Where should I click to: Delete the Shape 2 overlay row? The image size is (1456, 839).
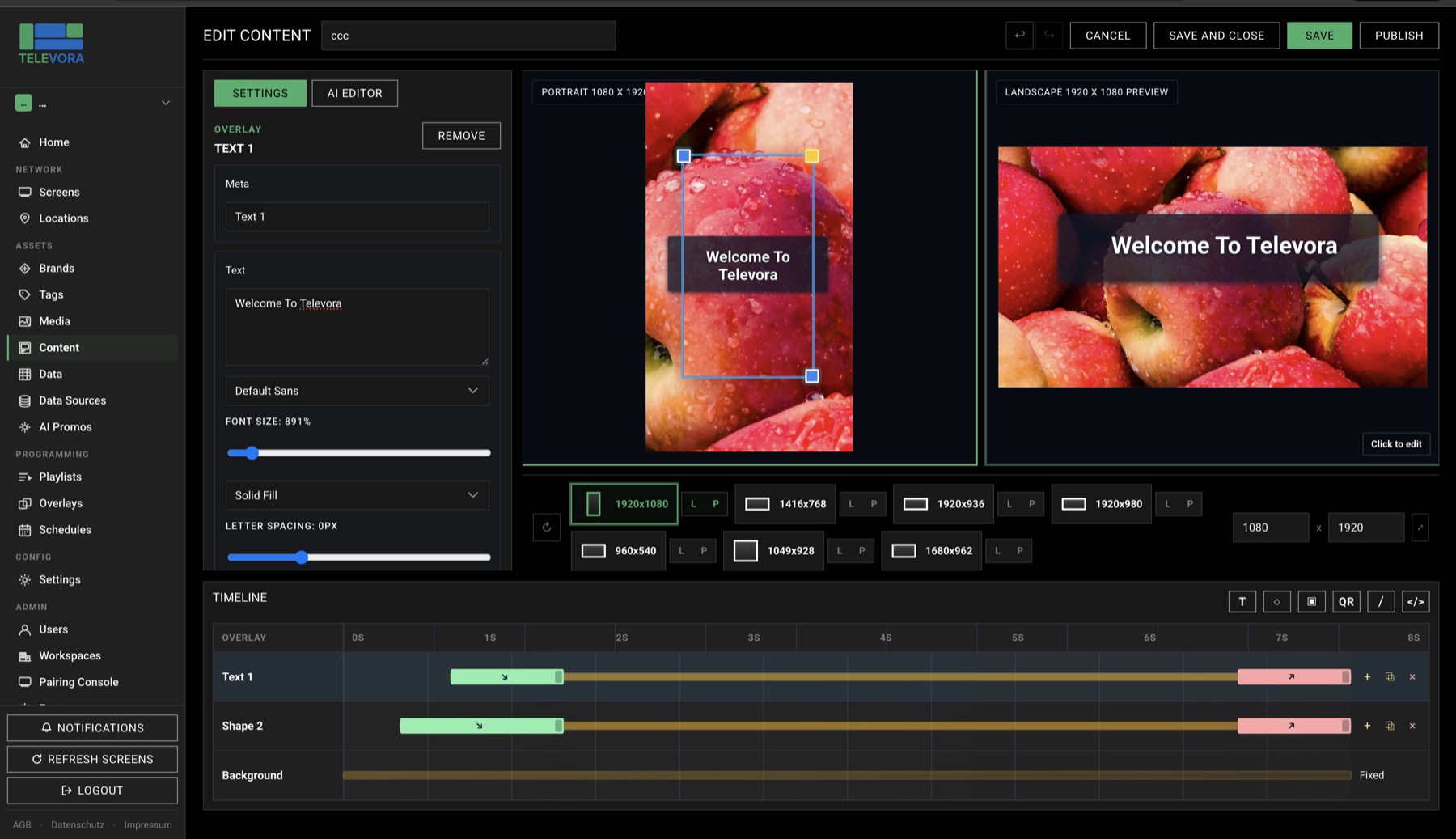click(1412, 726)
